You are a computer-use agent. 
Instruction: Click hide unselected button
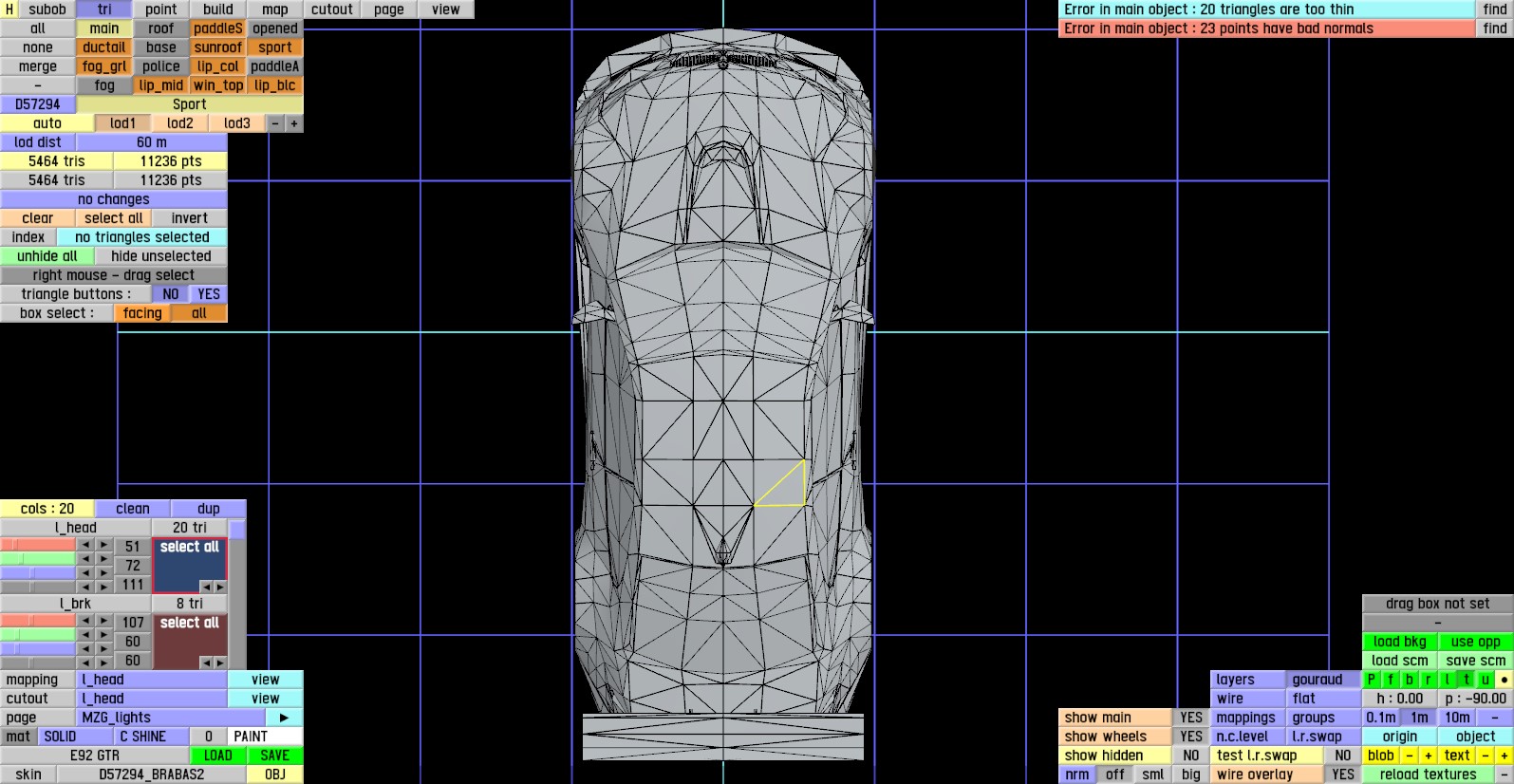[x=161, y=256]
